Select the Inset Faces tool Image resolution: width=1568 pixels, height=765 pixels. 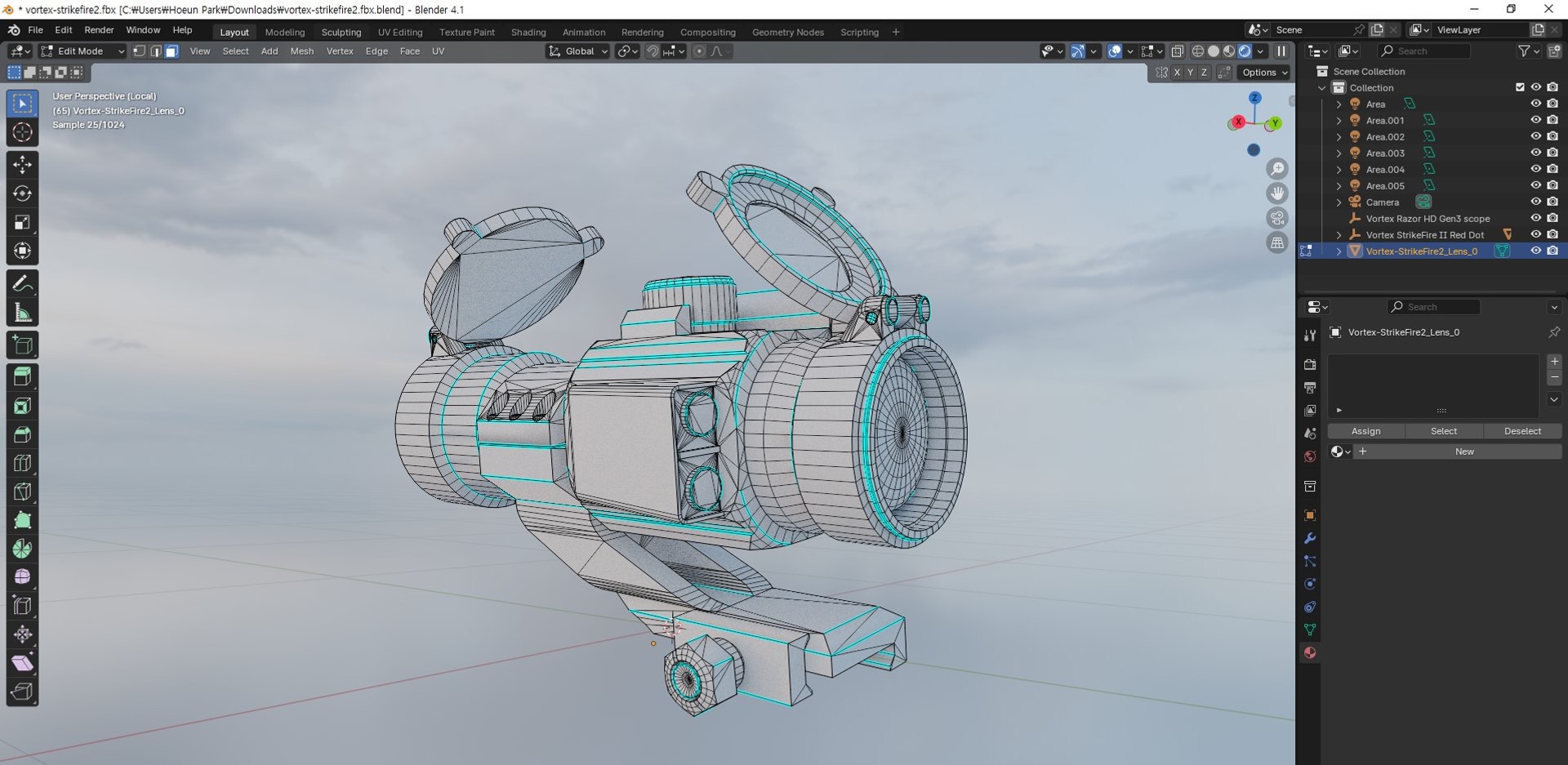[22, 406]
